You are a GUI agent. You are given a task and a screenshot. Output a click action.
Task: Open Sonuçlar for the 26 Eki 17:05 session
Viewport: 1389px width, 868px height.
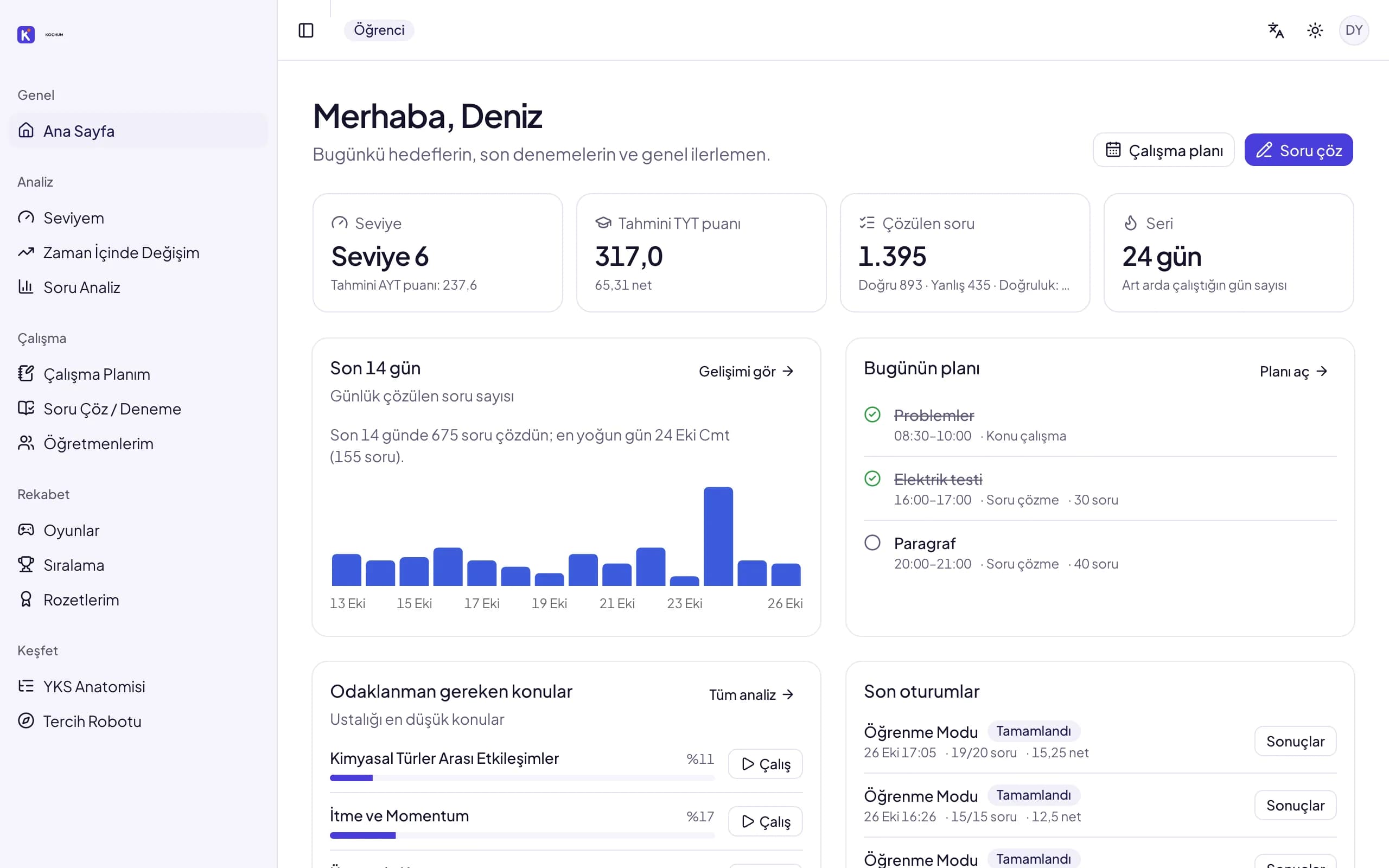click(1296, 741)
